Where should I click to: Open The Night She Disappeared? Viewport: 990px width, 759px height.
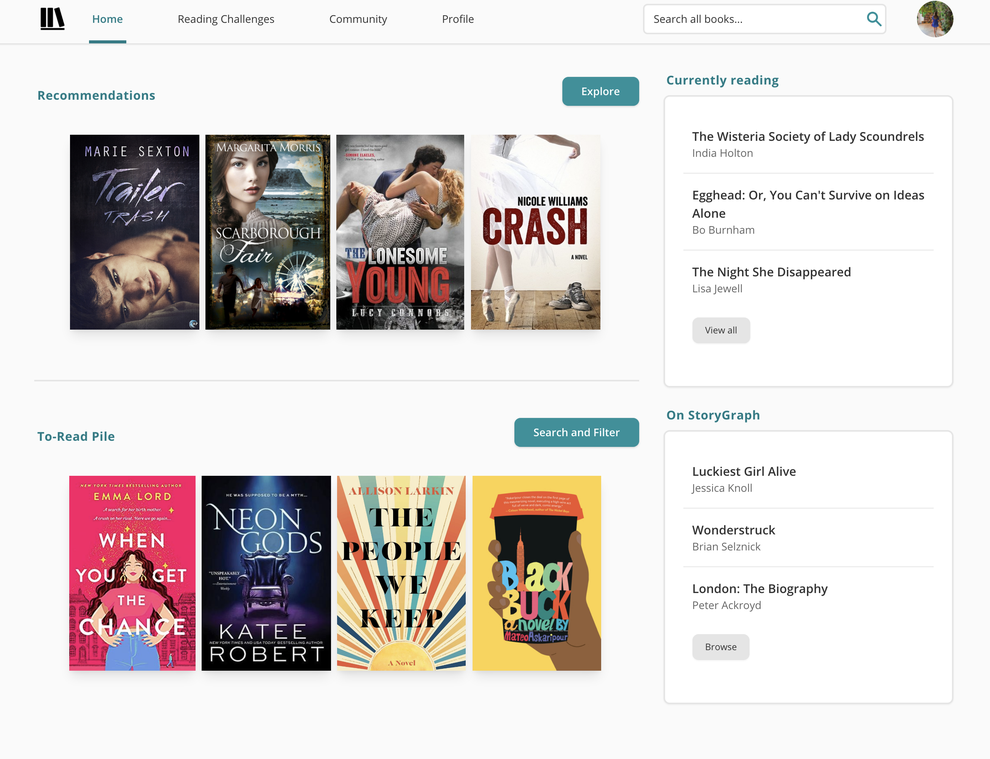coord(772,272)
